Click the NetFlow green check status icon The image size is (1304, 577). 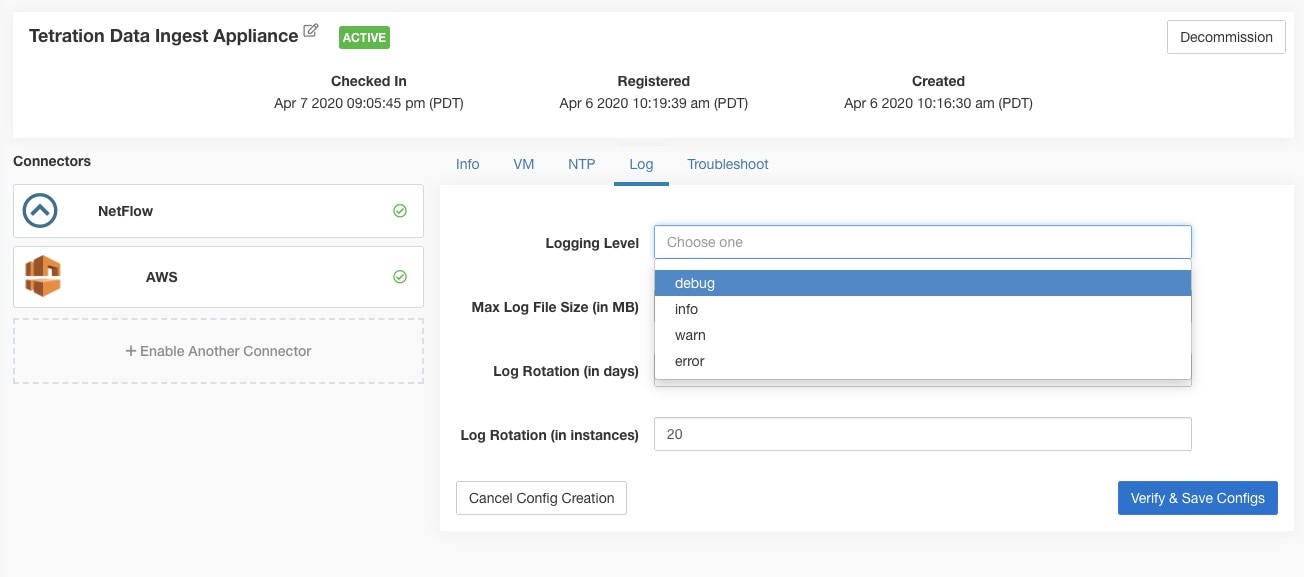coord(400,211)
